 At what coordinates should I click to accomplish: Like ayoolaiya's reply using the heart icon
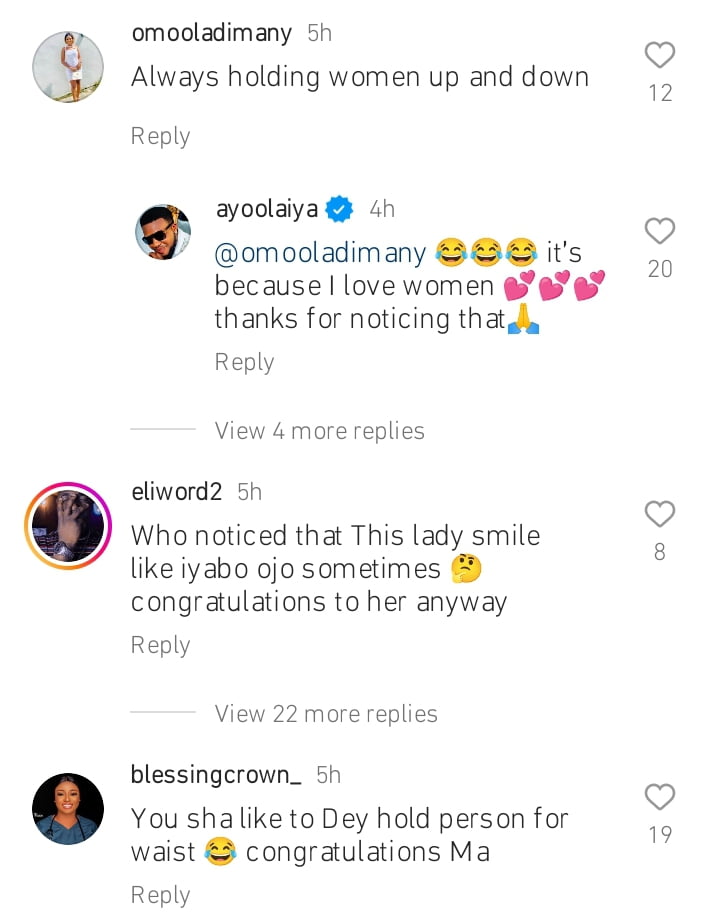click(x=659, y=231)
